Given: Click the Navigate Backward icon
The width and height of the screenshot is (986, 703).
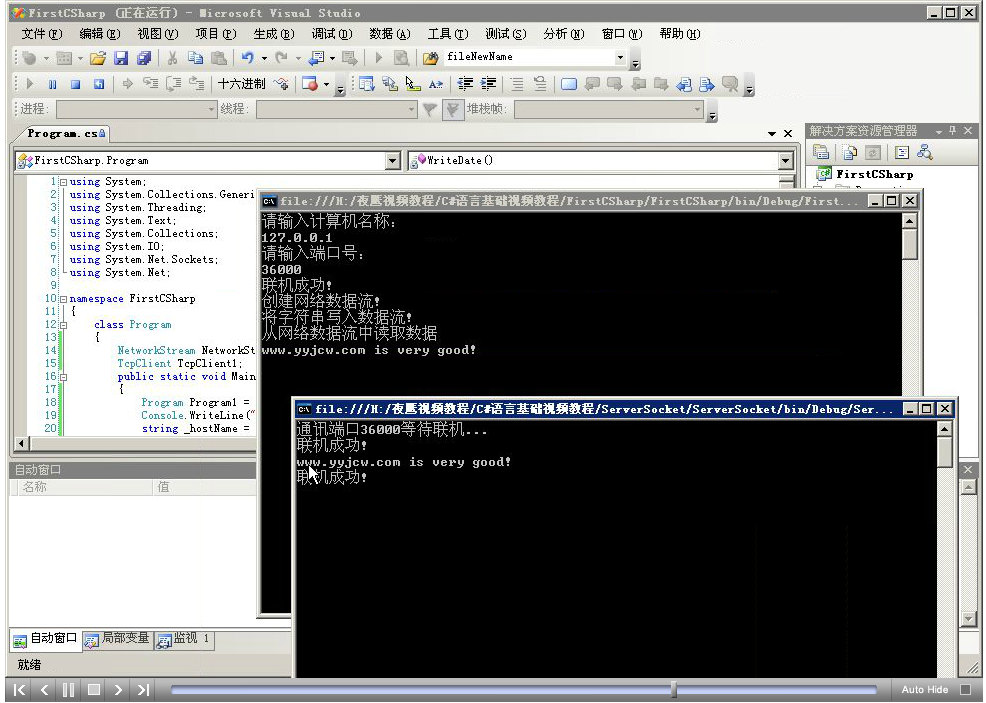Looking at the screenshot, I should click(x=317, y=58).
